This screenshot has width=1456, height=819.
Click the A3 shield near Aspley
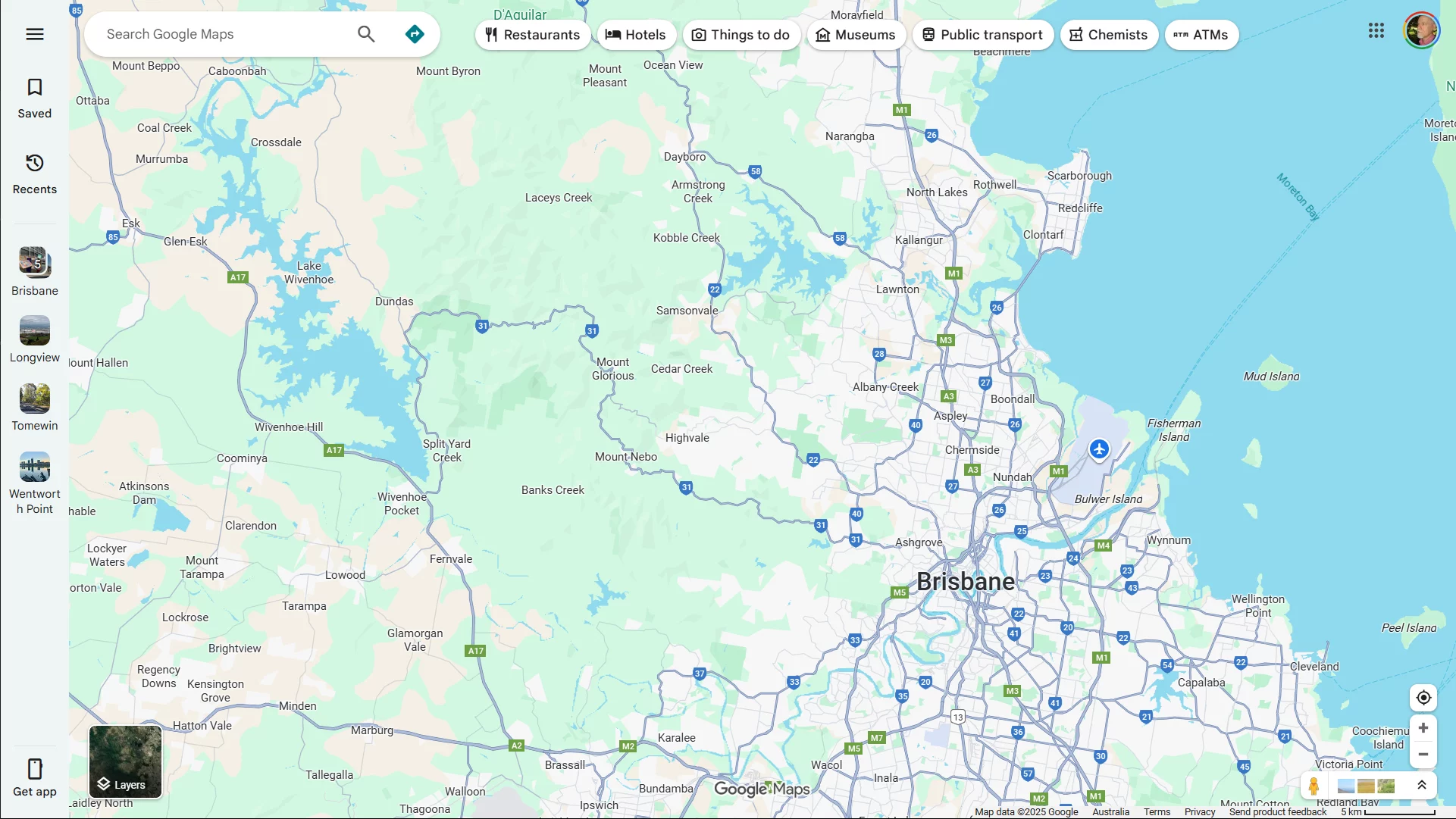(x=949, y=396)
